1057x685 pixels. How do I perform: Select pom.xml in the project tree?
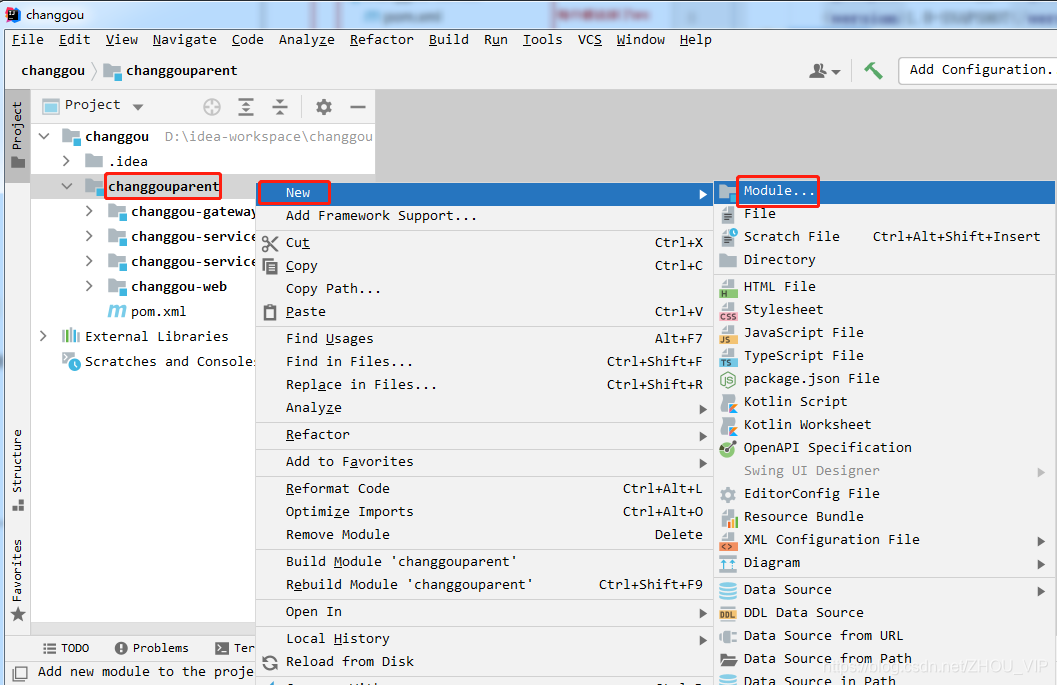point(158,311)
